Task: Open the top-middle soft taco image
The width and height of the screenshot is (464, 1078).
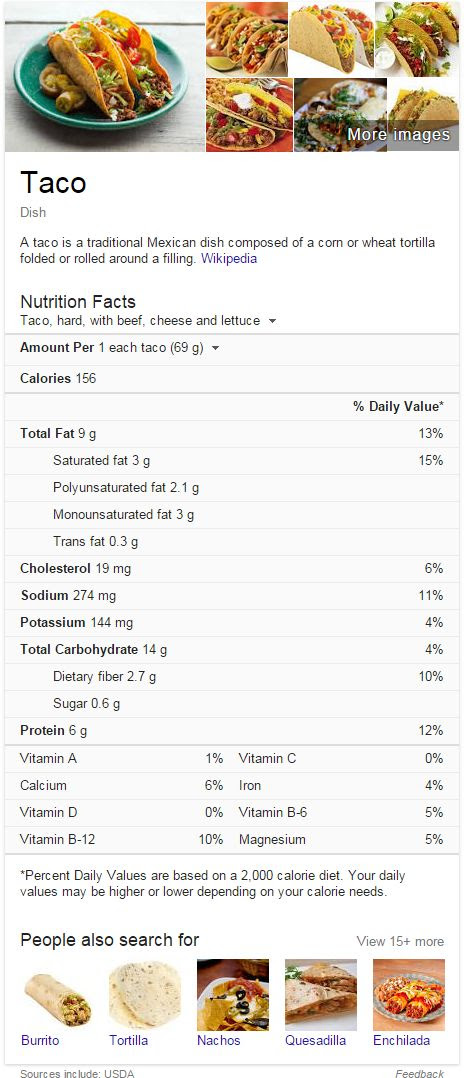Action: click(x=331, y=39)
